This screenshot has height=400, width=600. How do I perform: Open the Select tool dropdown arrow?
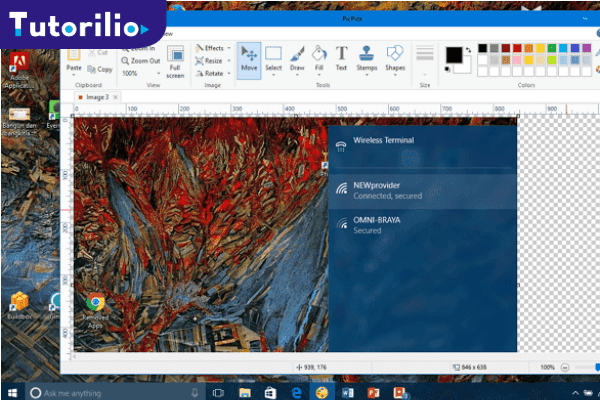pyautogui.click(x=273, y=75)
